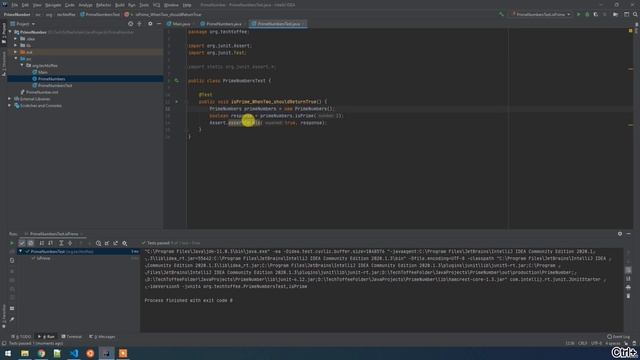Image resolution: width=640 pixels, height=360 pixels.
Task: Click the run class gutter icon beside PrimeNumbersTest
Action: (x=176, y=81)
